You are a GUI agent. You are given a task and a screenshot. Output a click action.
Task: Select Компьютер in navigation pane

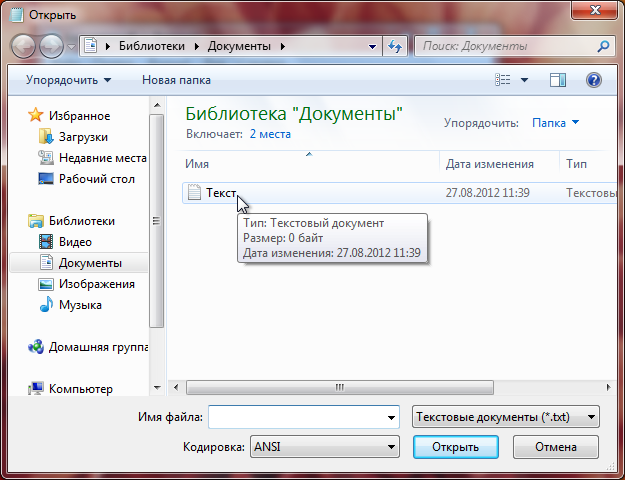81,389
